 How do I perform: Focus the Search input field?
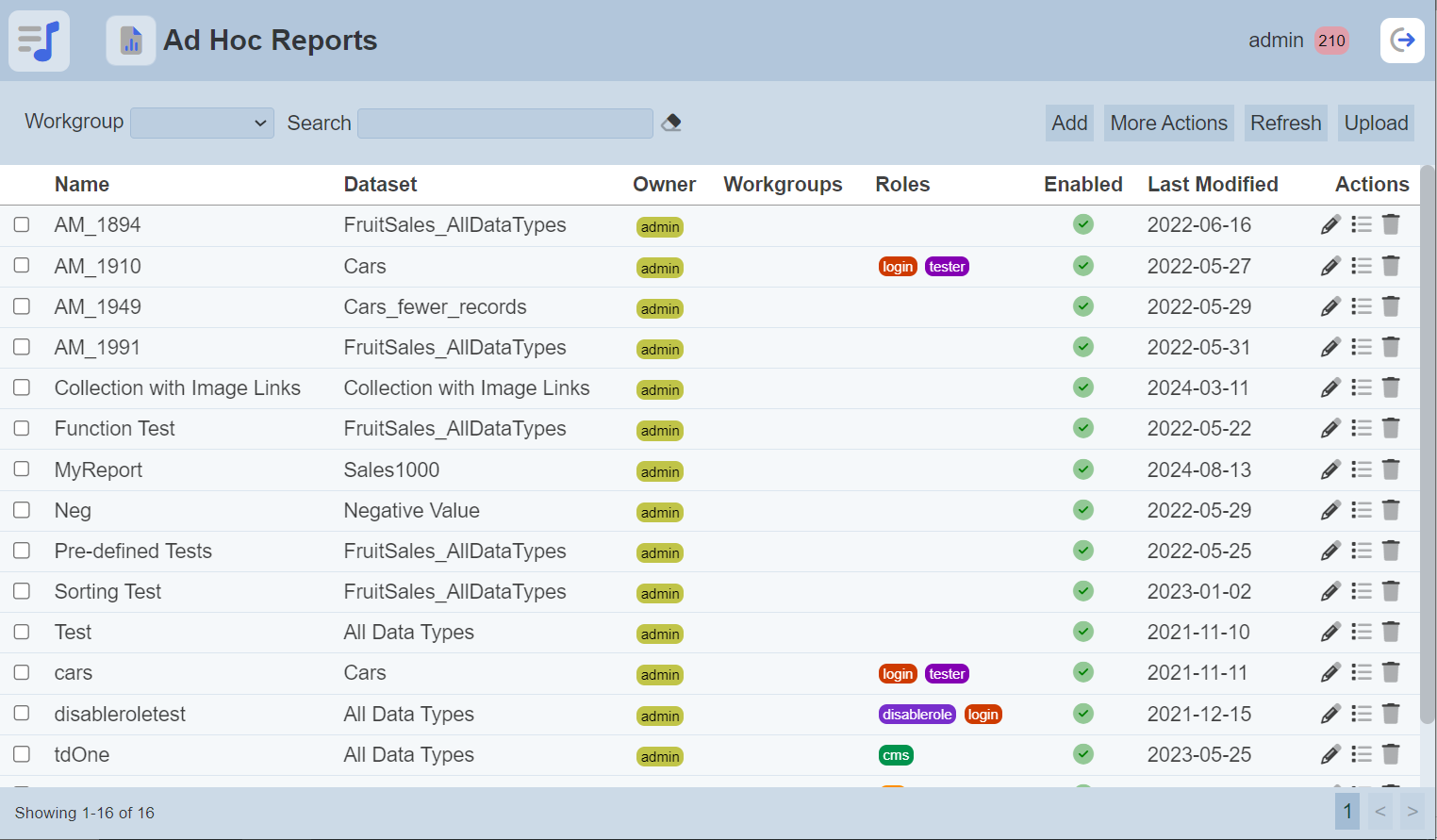[505, 123]
